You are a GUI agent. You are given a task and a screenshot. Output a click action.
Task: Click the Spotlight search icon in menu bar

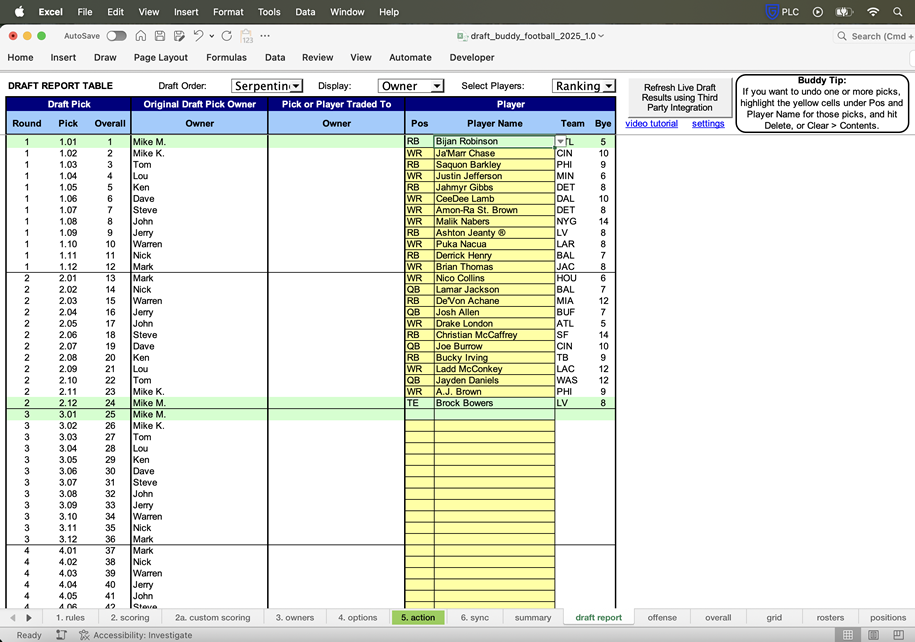pyautogui.click(x=897, y=12)
